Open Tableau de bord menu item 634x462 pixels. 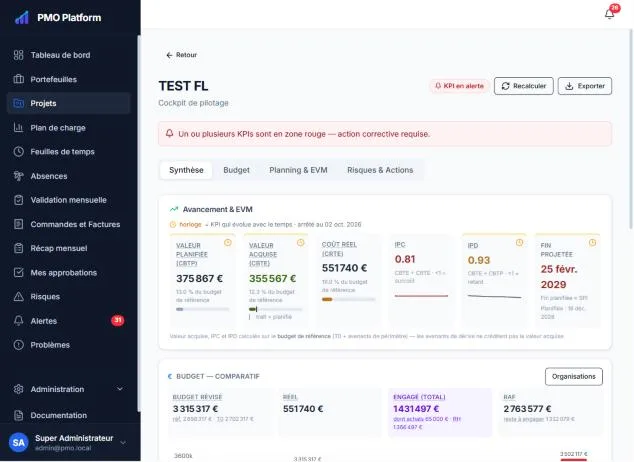(x=69, y=55)
